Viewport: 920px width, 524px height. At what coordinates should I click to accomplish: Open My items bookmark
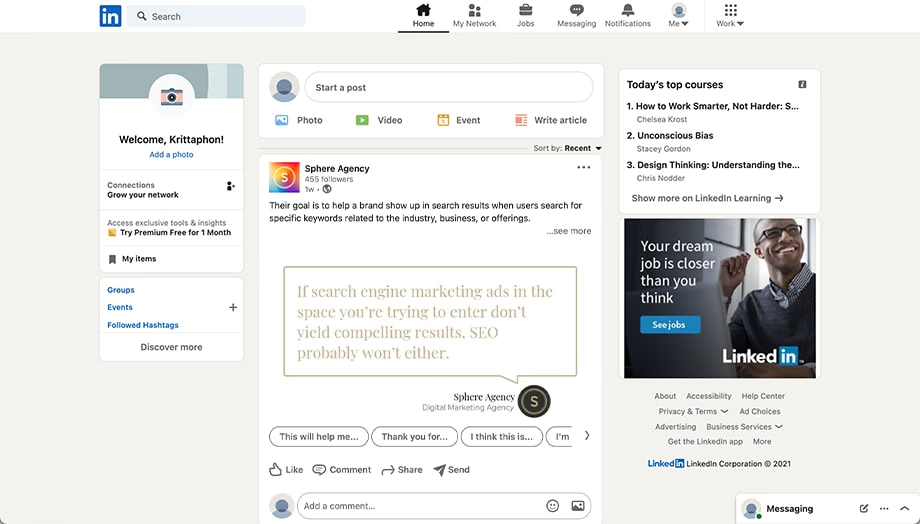point(133,259)
